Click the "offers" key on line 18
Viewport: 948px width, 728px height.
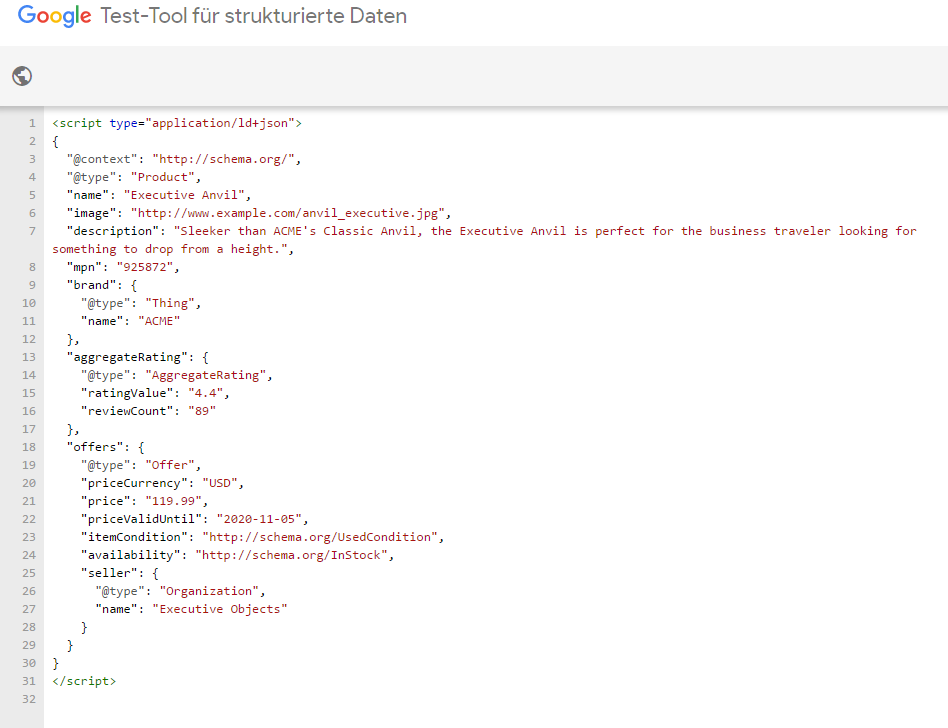pyautogui.click(x=94, y=447)
